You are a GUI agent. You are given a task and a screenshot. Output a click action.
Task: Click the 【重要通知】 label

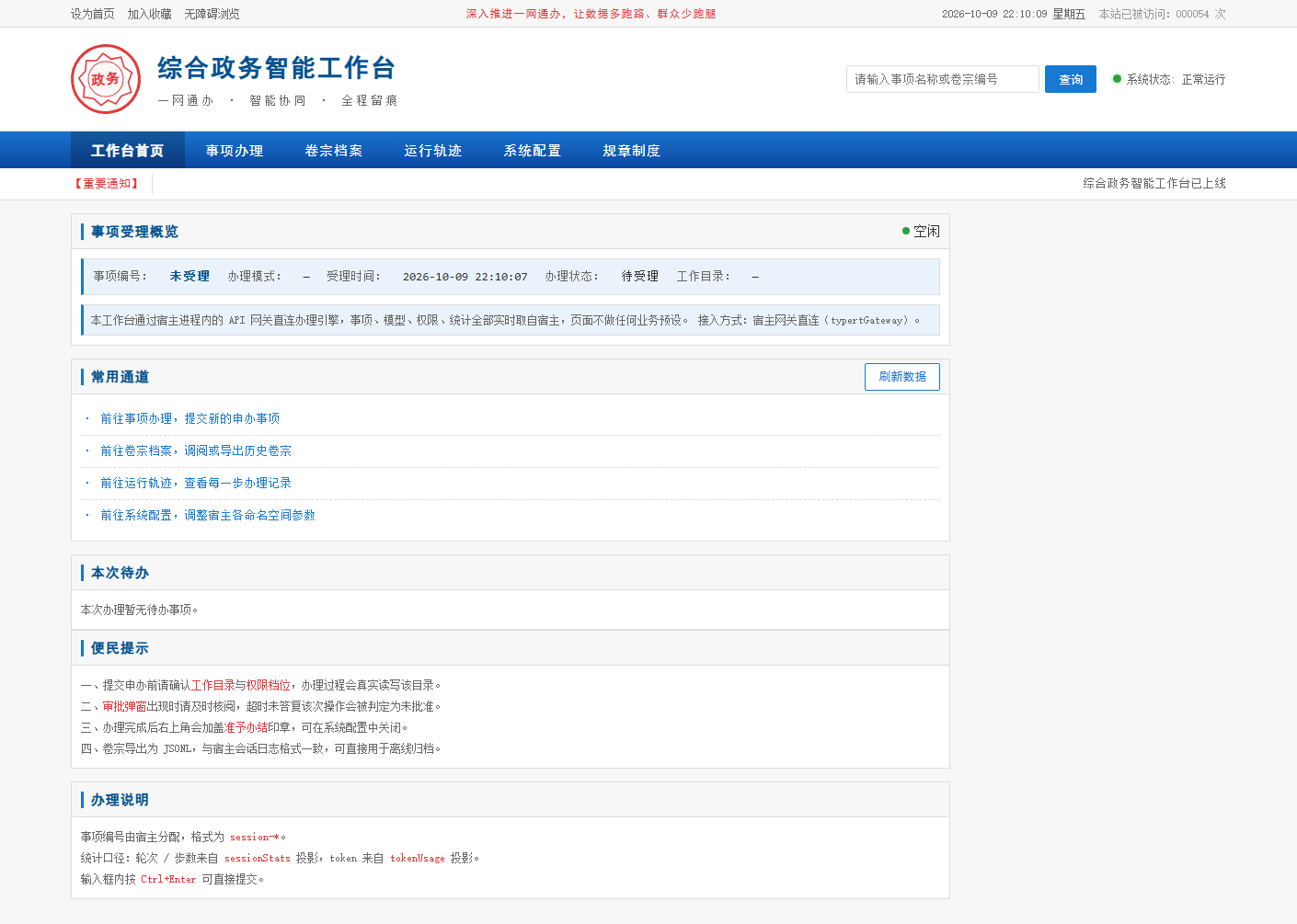click(107, 184)
